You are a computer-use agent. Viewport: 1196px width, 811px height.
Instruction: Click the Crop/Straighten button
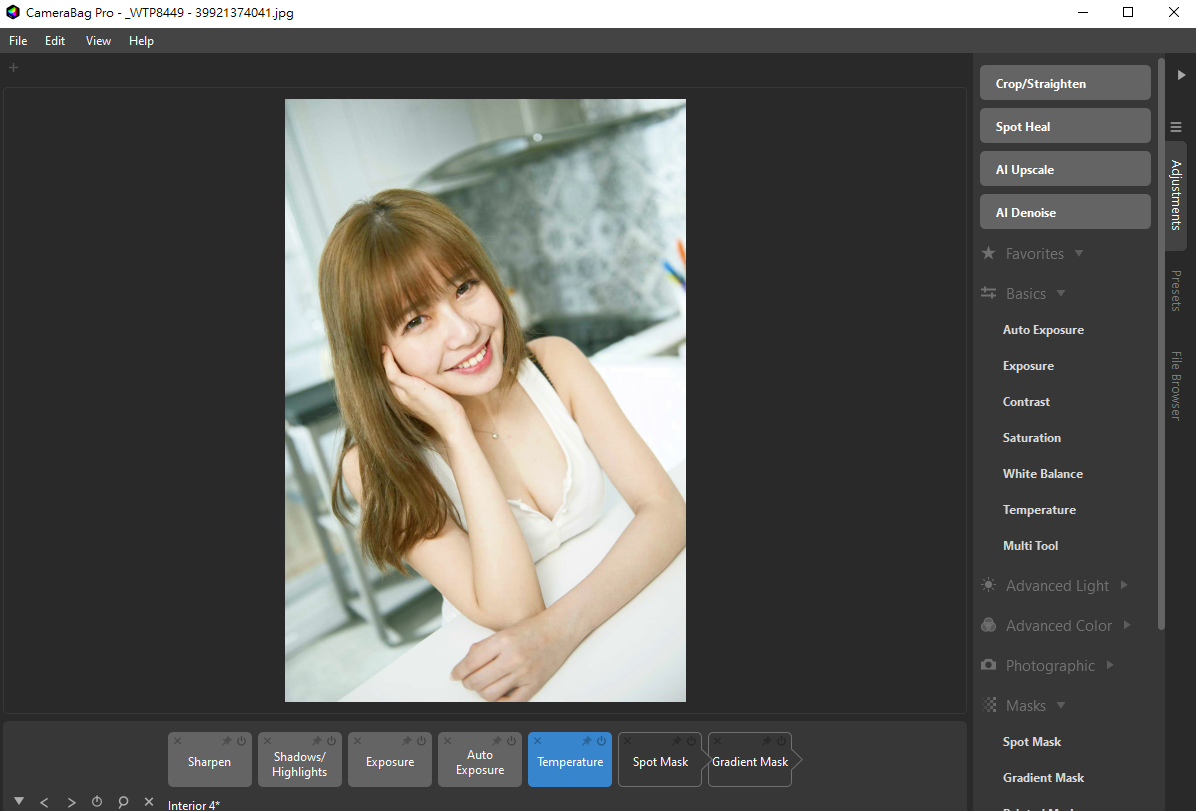[1064, 84]
